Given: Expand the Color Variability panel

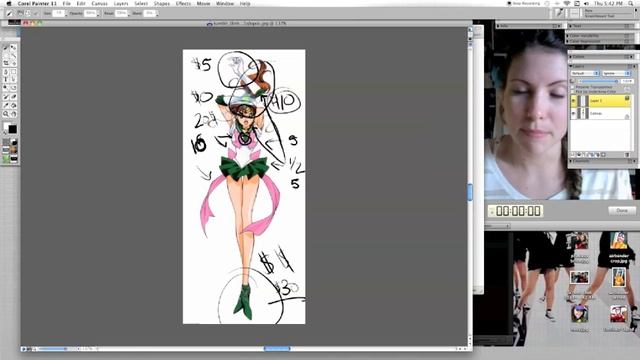Looking at the screenshot, I should (x=568, y=36).
